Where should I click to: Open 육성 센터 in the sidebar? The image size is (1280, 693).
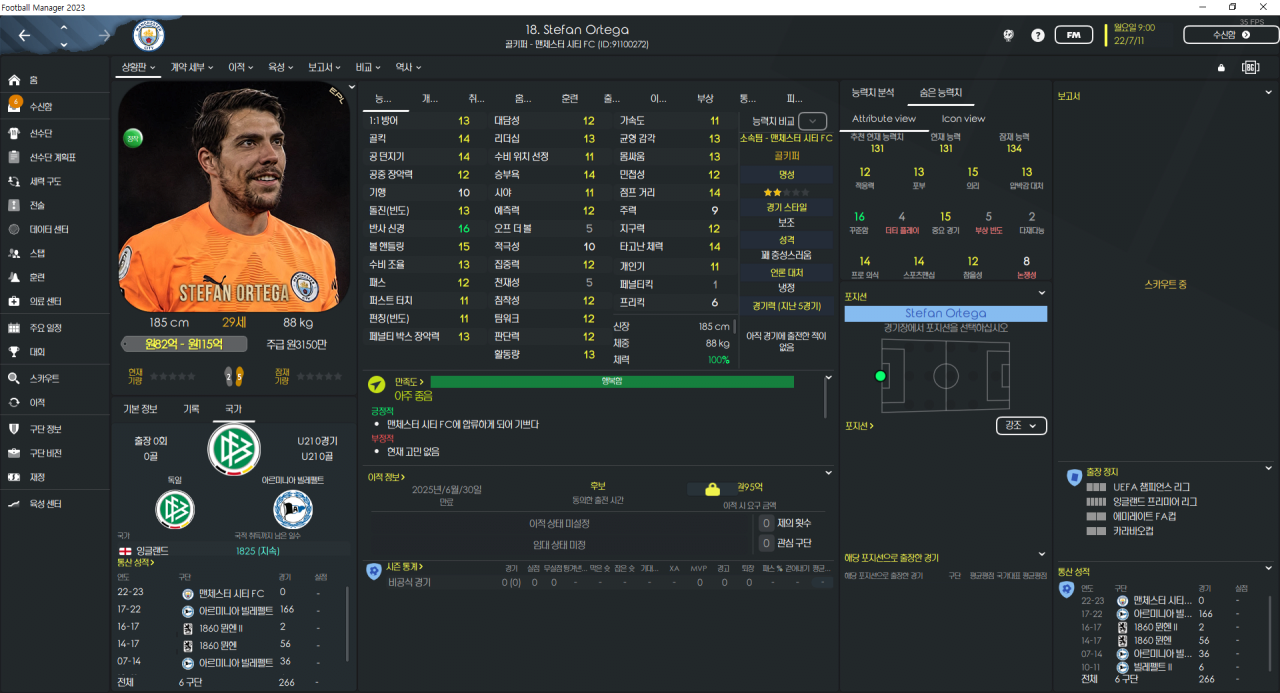(x=46, y=504)
